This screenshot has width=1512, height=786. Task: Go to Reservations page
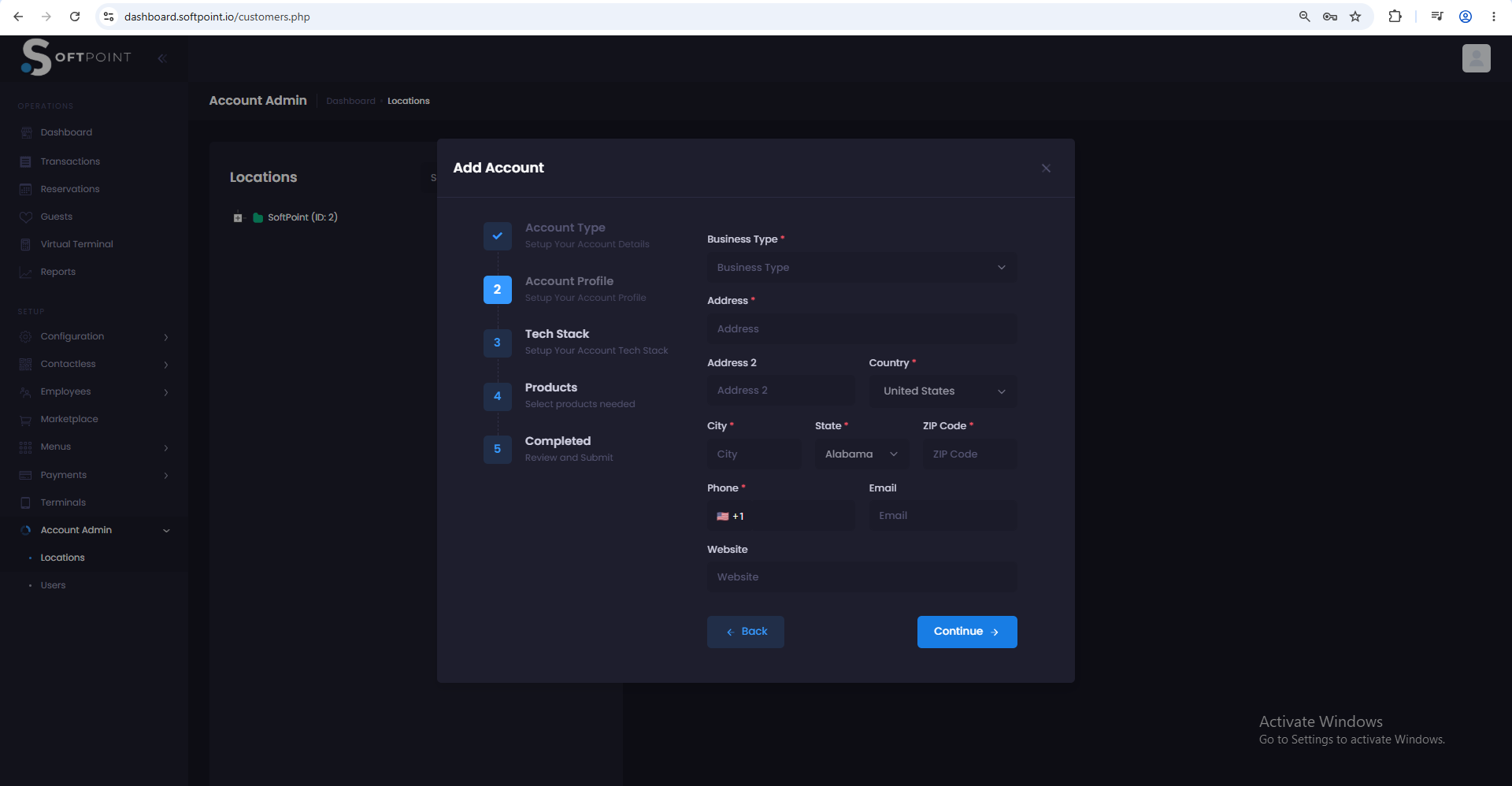pos(70,189)
